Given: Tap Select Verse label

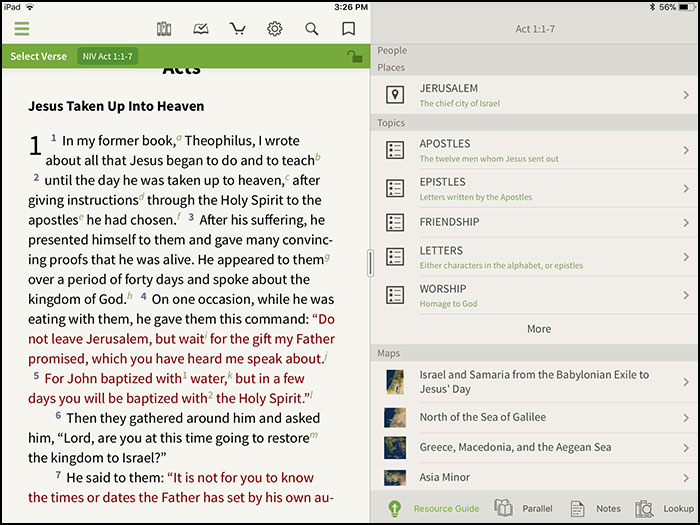Looking at the screenshot, I should pyautogui.click(x=38, y=56).
